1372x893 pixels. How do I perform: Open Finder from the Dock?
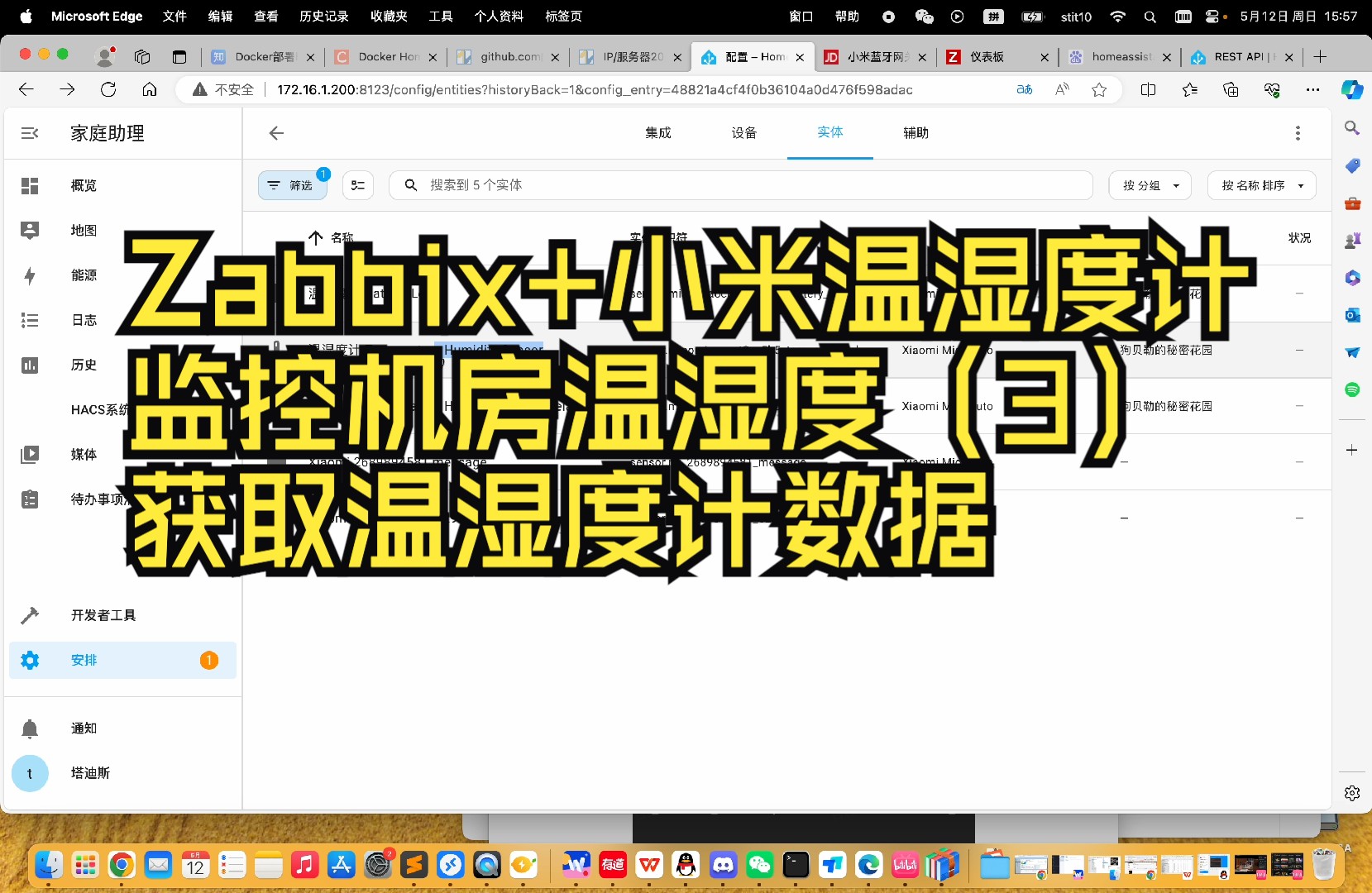coord(49,865)
